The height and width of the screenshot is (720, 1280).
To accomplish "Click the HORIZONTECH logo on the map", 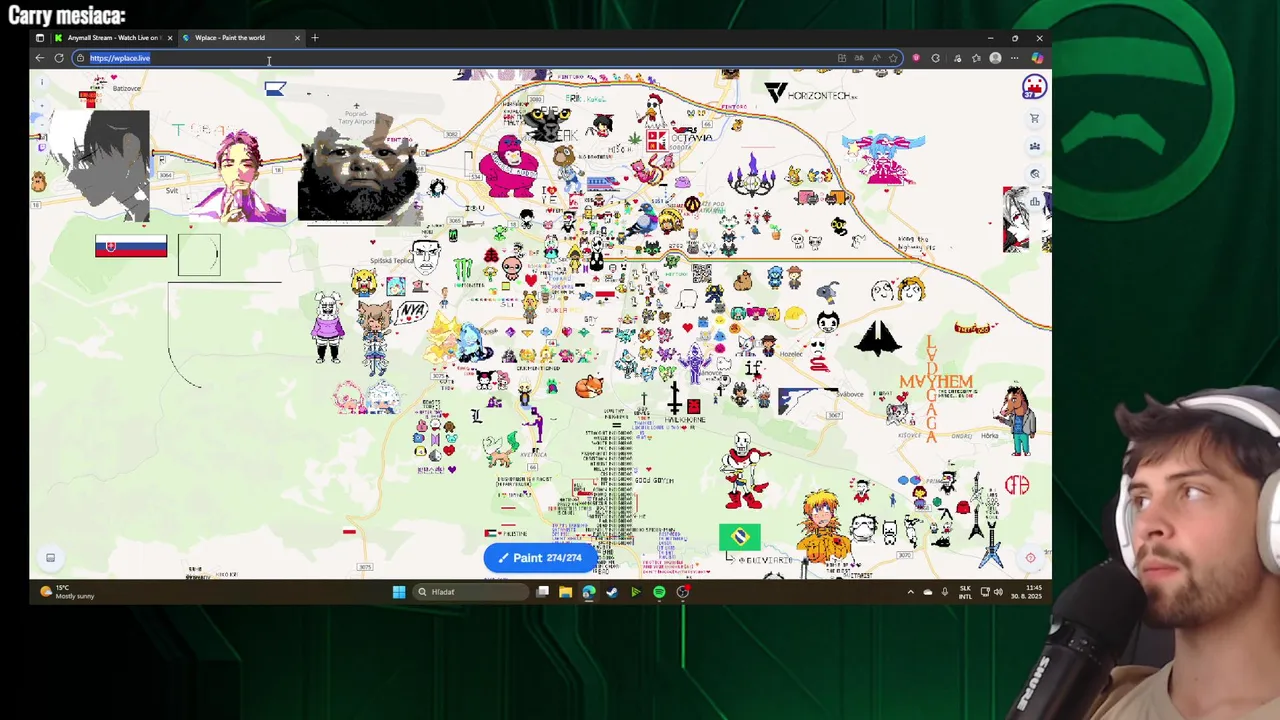I will [x=811, y=94].
